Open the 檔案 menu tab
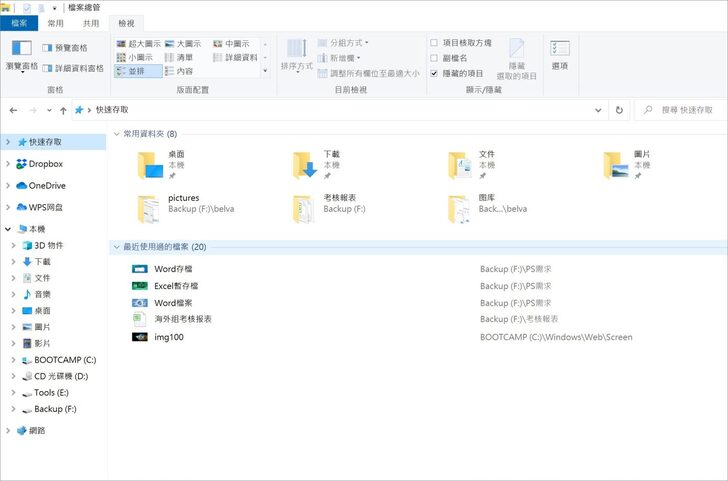Viewport: 728px width, 481px height. [19, 22]
